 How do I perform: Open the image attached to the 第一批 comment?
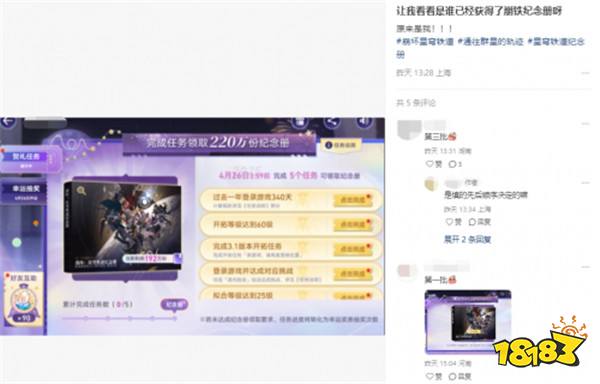tap(468, 321)
